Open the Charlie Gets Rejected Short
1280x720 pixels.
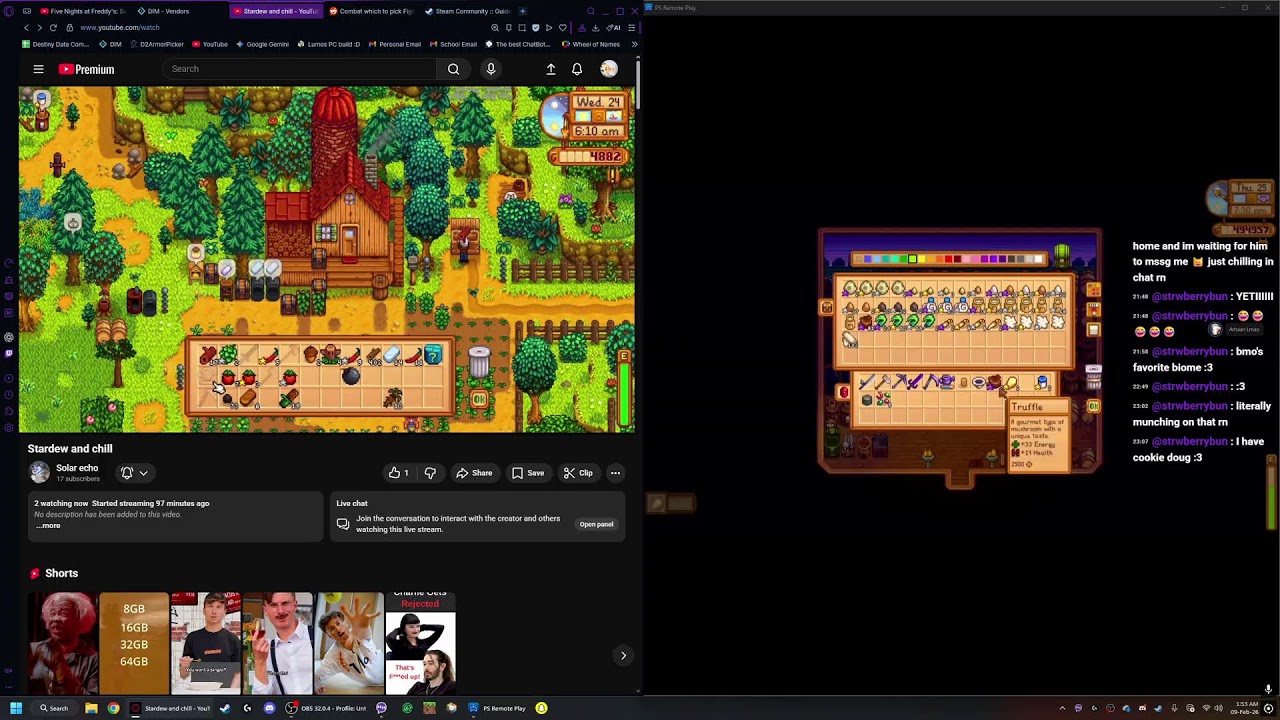[x=420, y=643]
